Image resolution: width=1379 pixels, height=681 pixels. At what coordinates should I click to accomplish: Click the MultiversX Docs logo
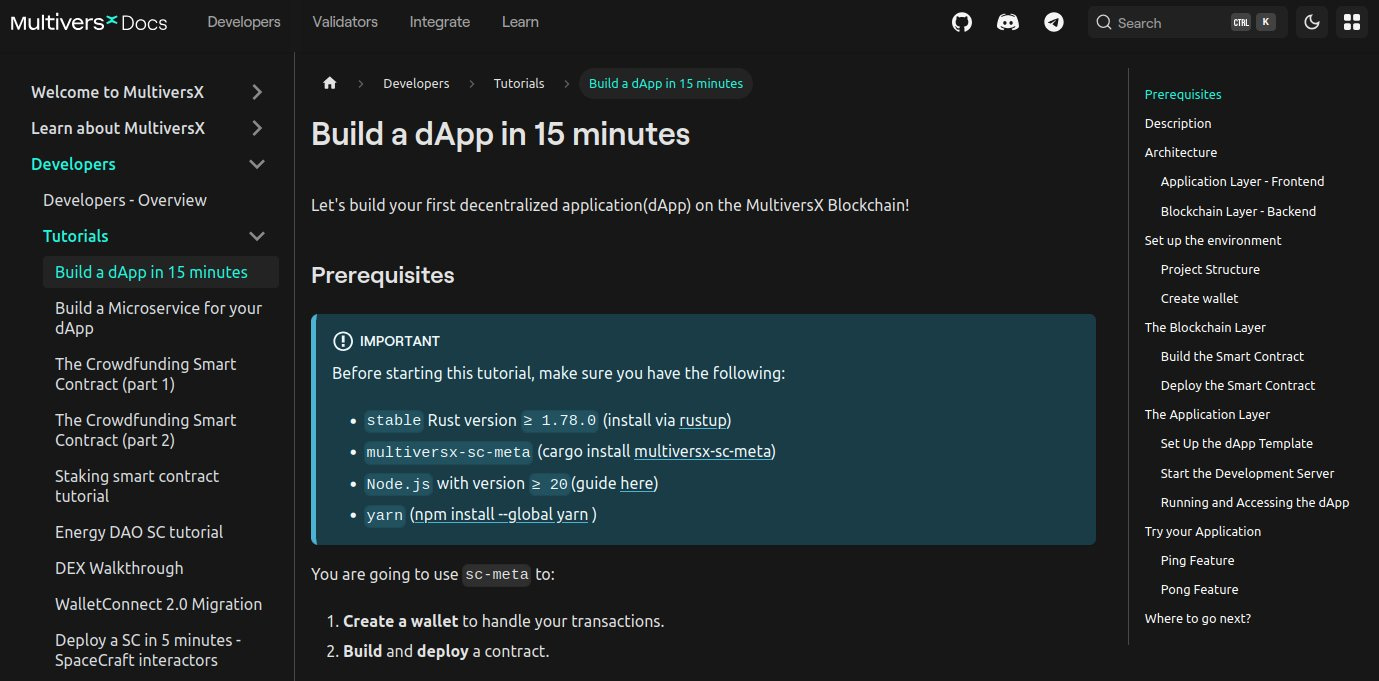coord(89,22)
